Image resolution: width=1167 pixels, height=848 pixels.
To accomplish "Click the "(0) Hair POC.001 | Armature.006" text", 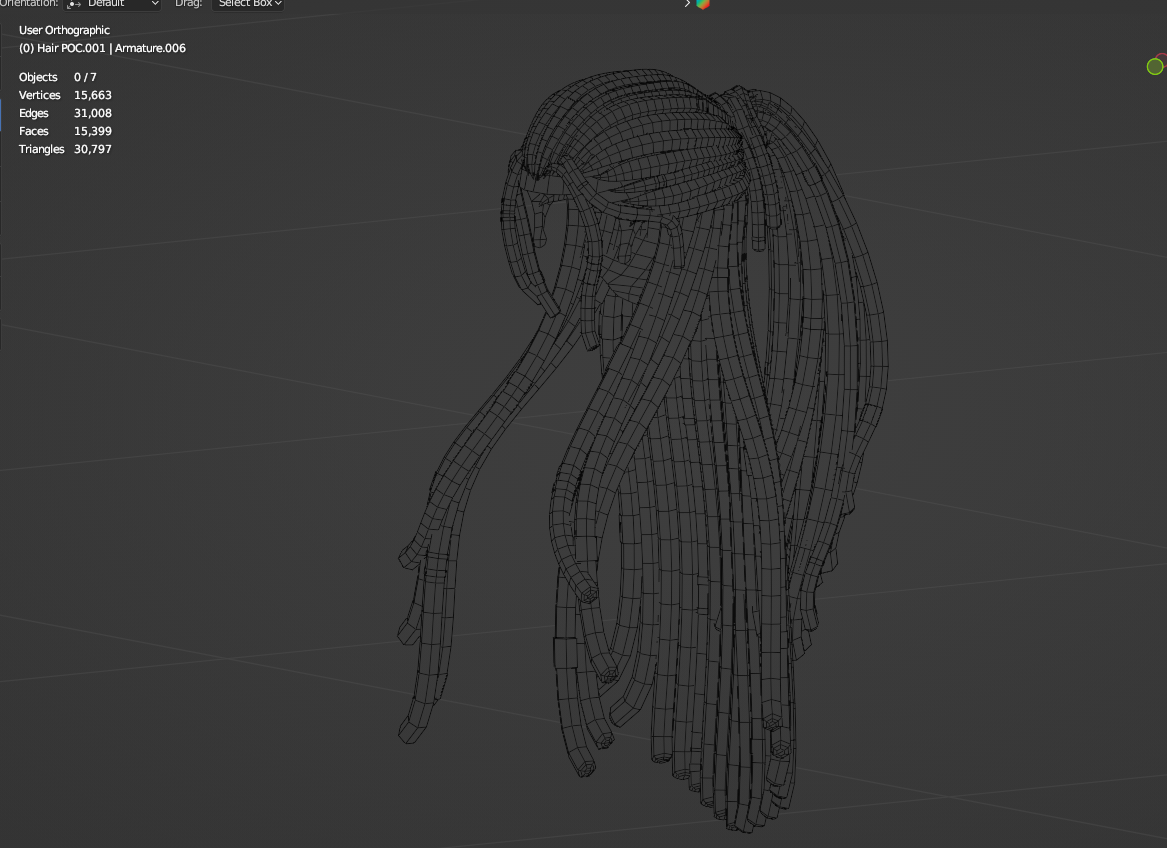I will [102, 48].
